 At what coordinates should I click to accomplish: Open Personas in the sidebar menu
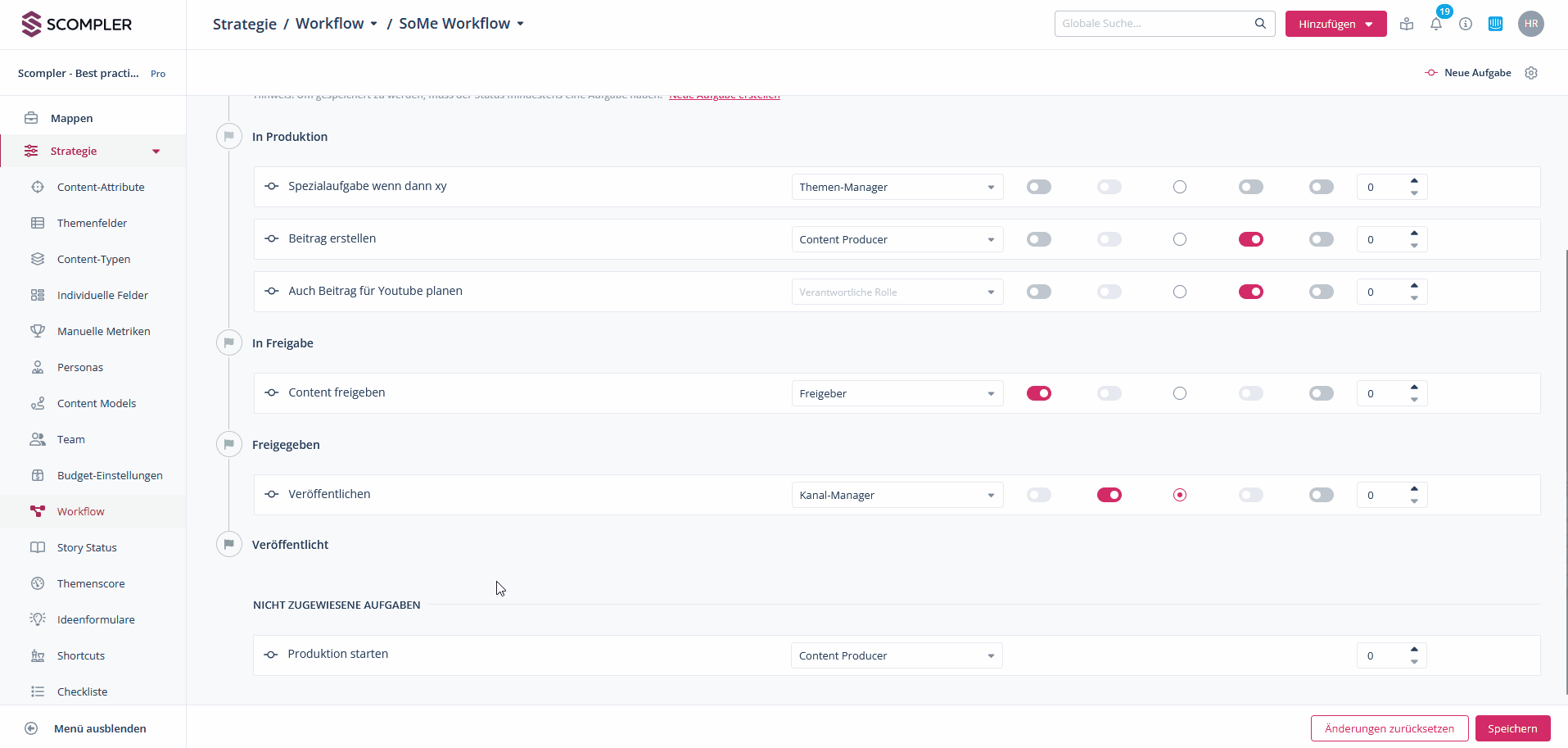point(80,367)
